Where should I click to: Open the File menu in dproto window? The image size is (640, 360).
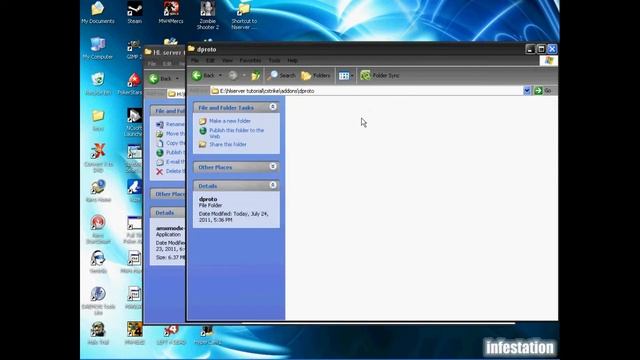(195, 60)
